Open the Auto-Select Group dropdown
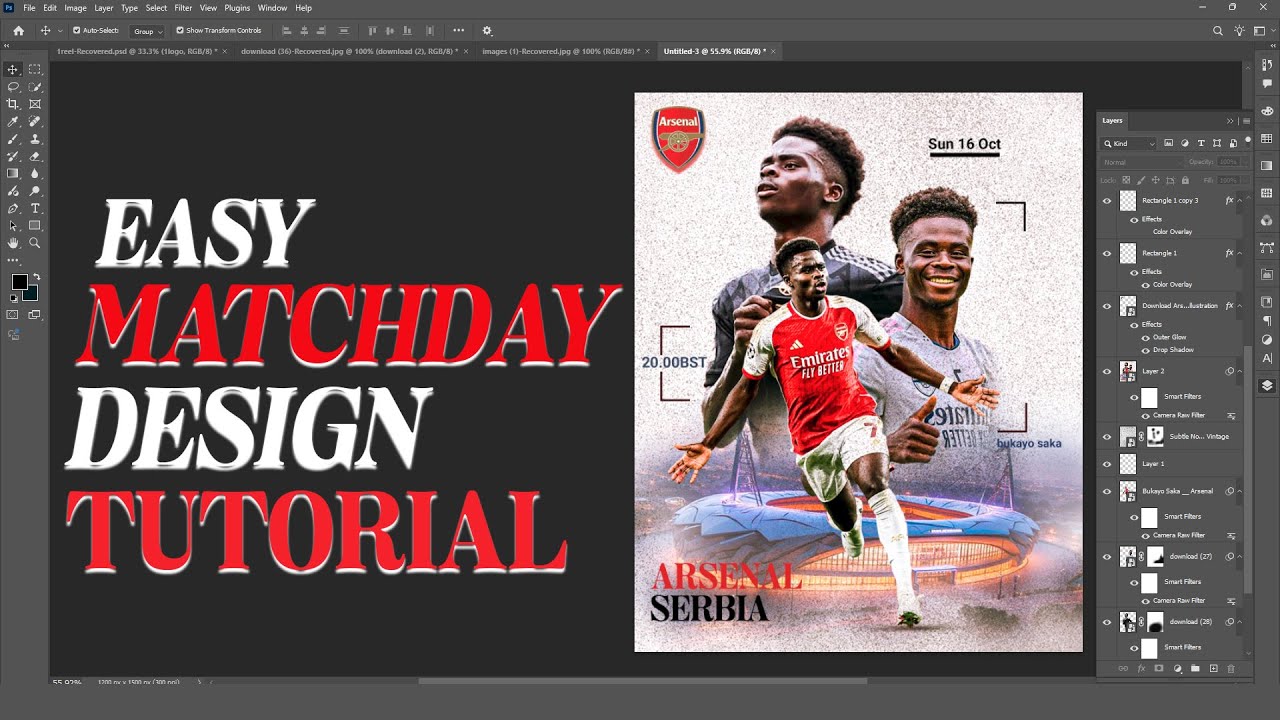The height and width of the screenshot is (720, 1280). pos(147,31)
